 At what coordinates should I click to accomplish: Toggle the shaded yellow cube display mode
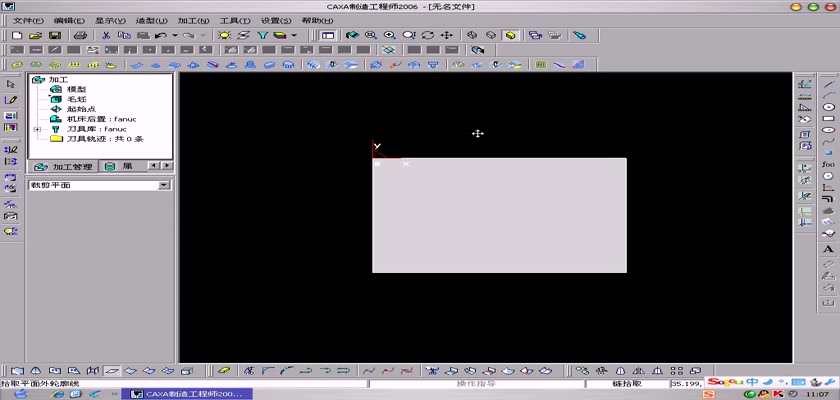511,35
